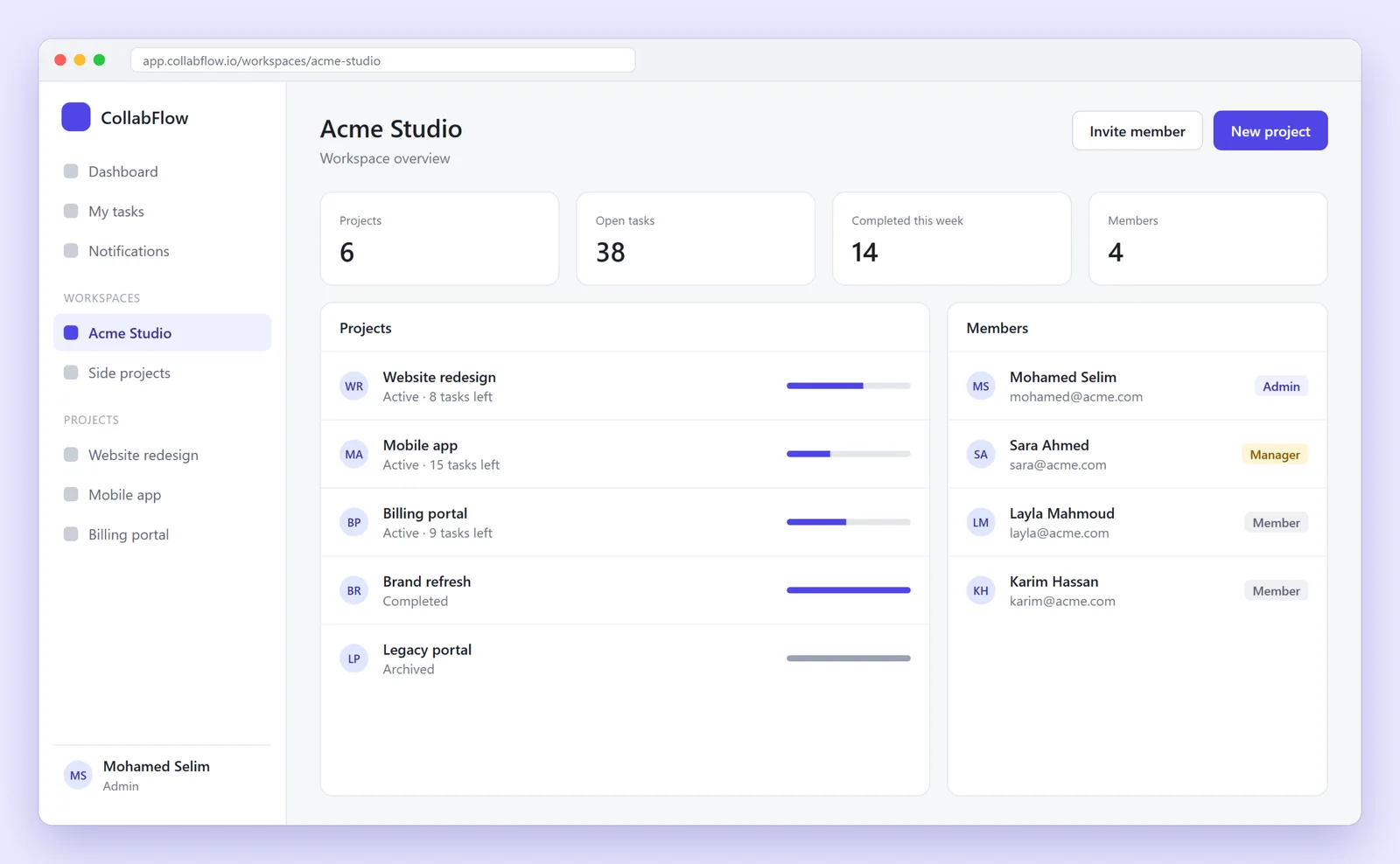This screenshot has width=1400, height=864.
Task: Click the LP avatar of Legacy portal
Action: (x=353, y=658)
